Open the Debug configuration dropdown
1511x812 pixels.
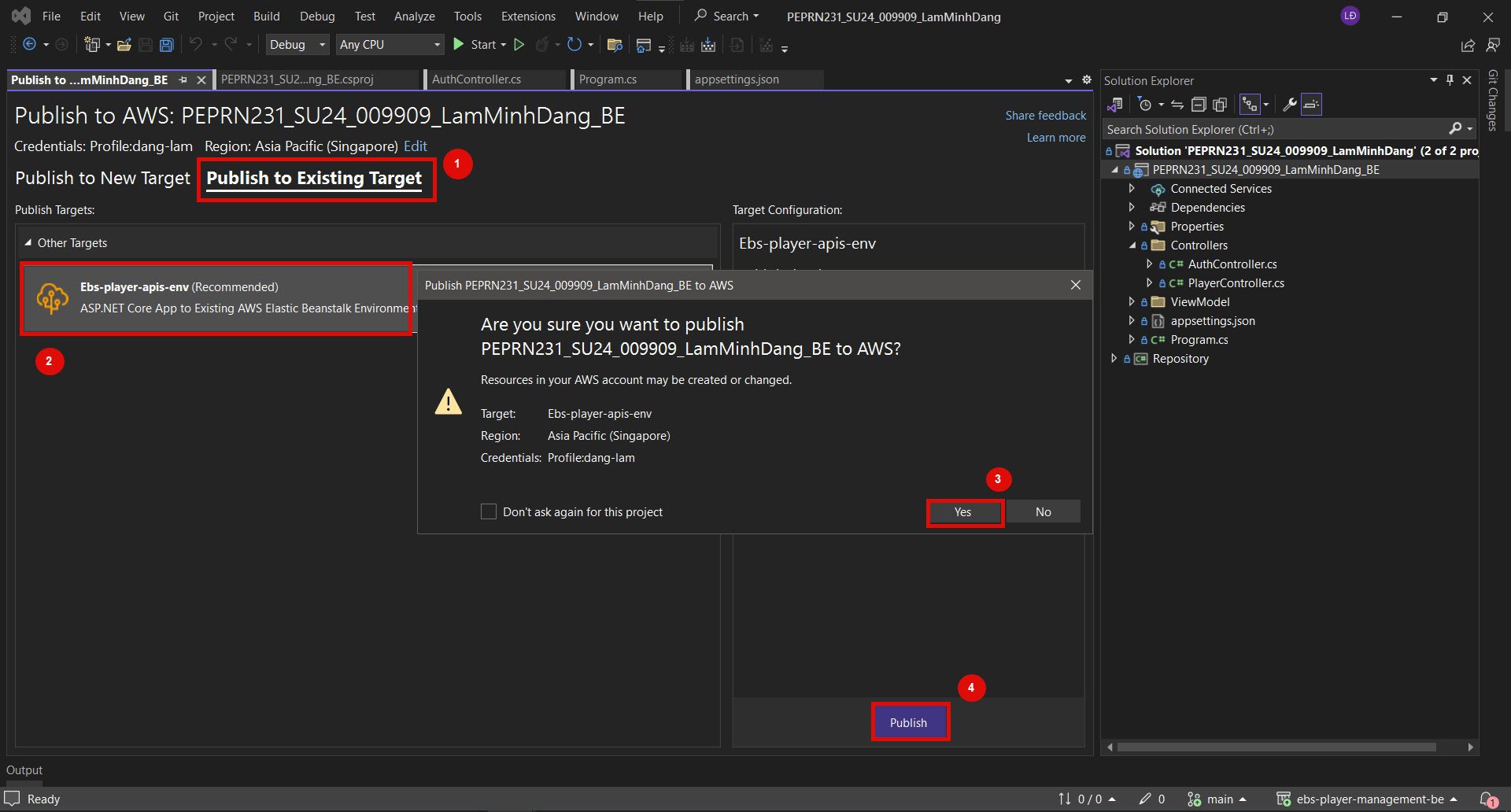point(297,45)
